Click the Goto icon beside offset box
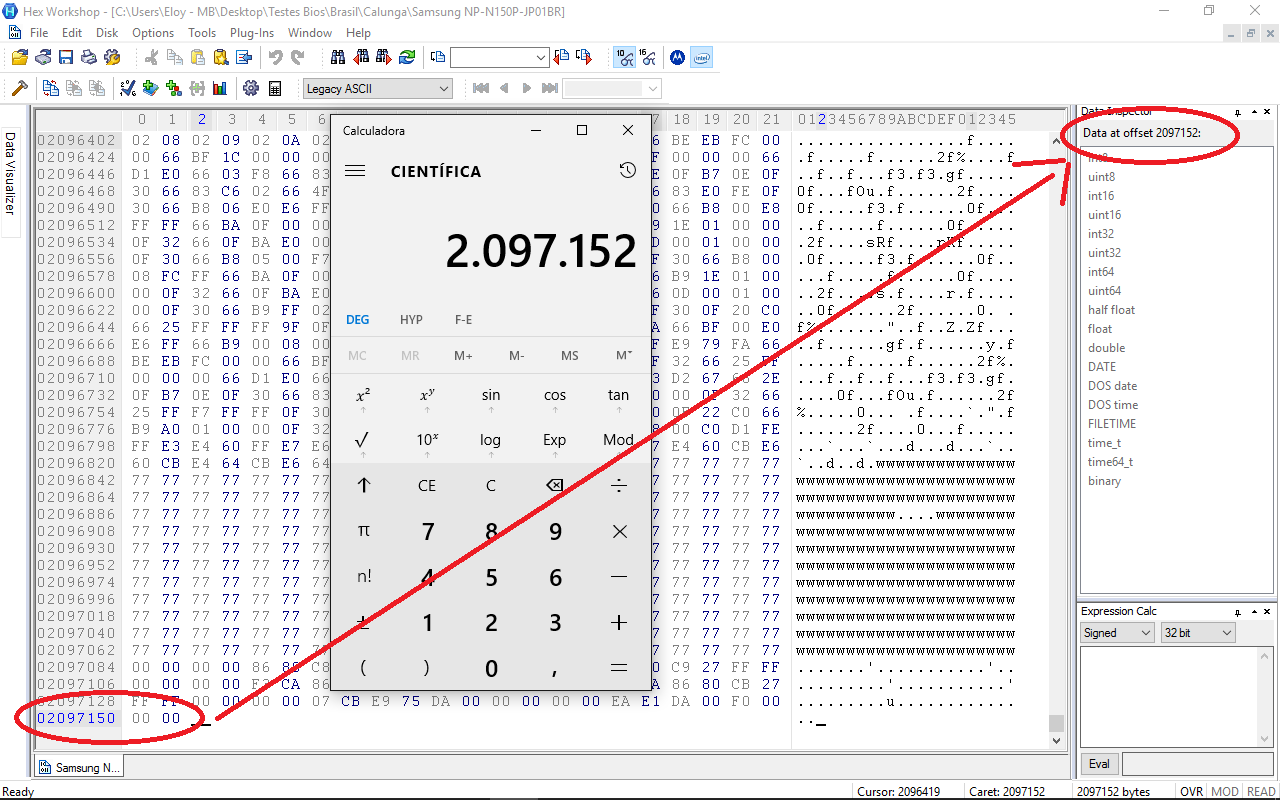 (438, 57)
